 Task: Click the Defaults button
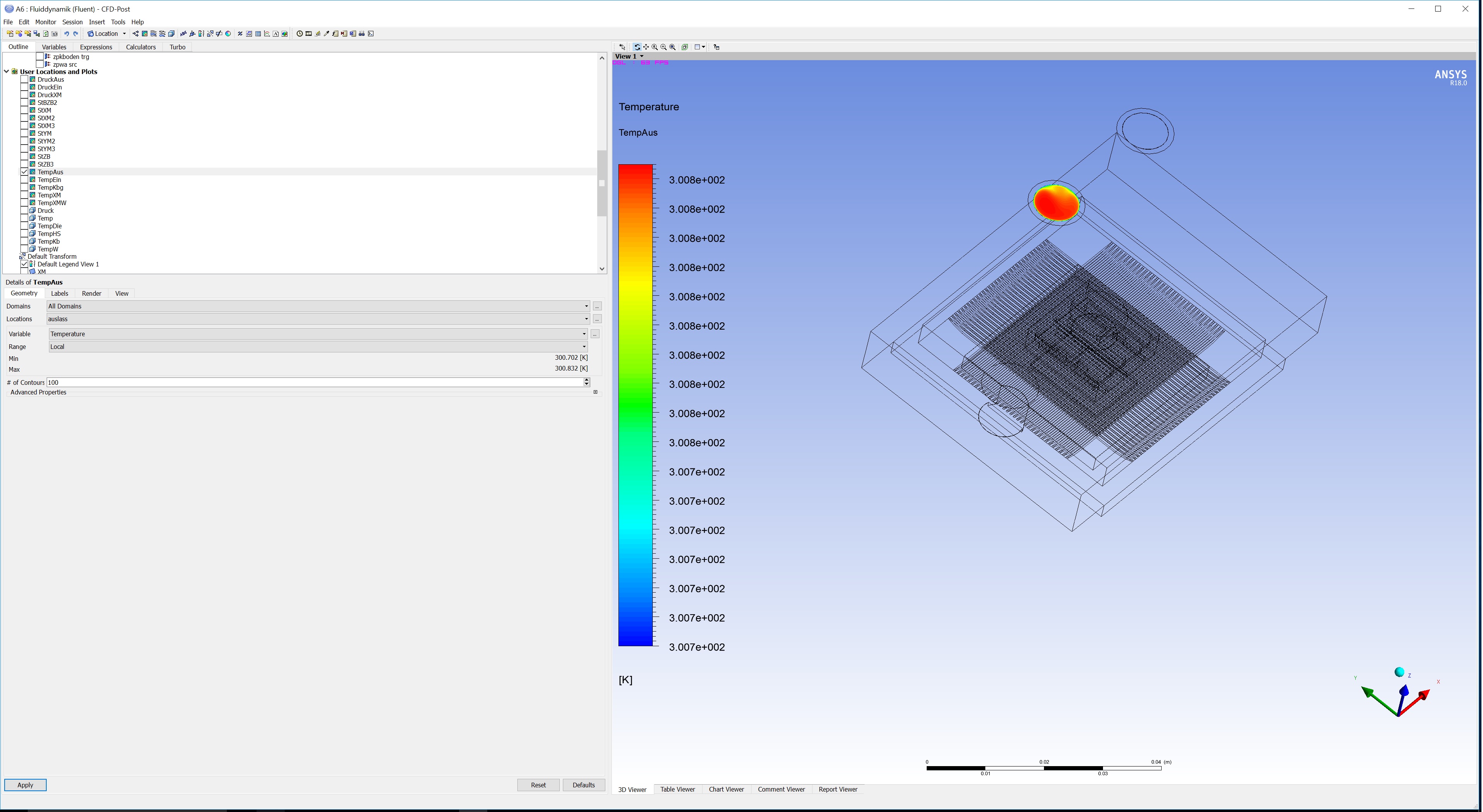click(583, 785)
